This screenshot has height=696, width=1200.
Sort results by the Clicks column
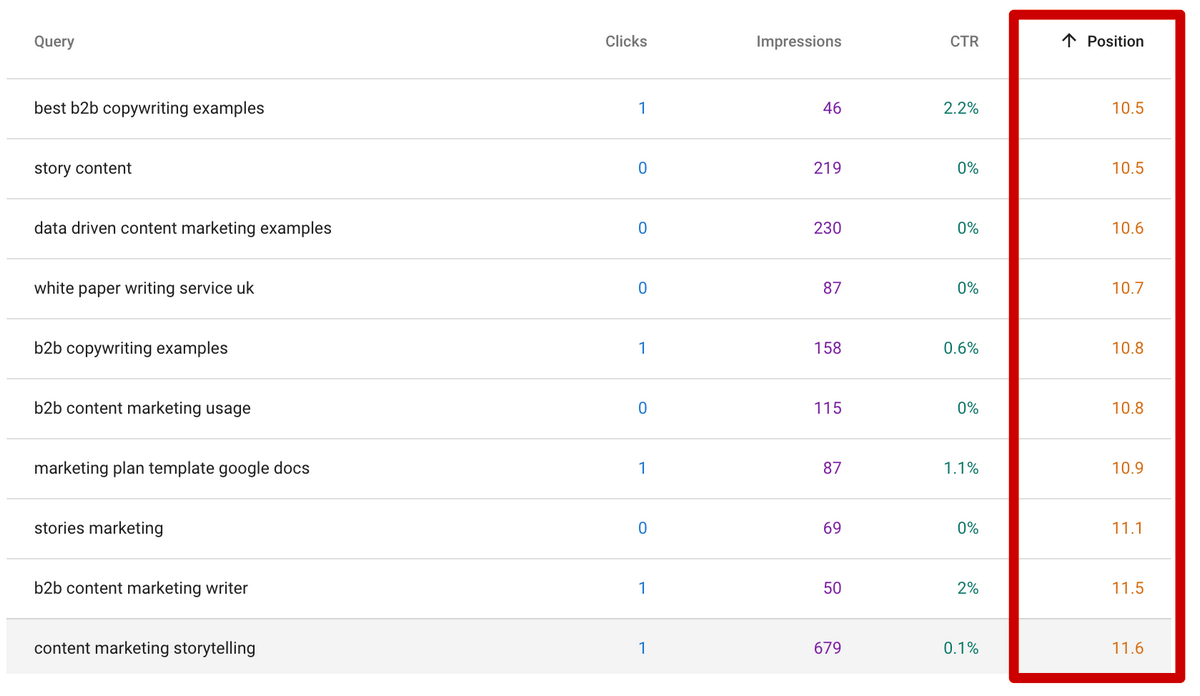click(x=626, y=41)
